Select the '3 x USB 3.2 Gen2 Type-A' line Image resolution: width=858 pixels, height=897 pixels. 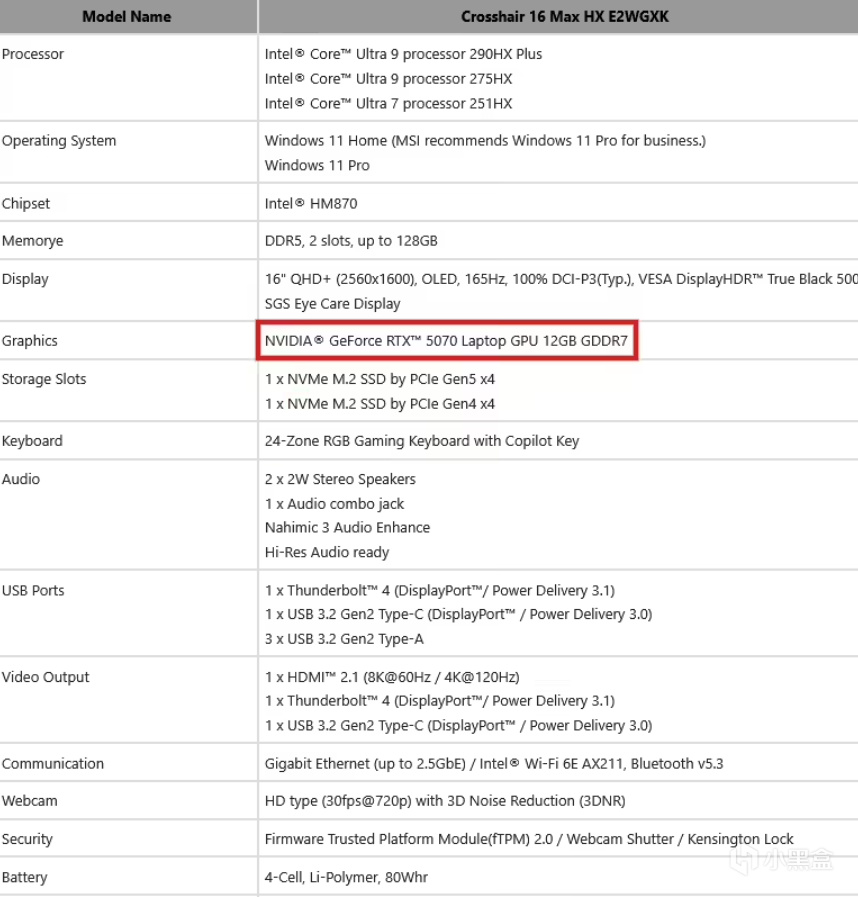pos(344,639)
